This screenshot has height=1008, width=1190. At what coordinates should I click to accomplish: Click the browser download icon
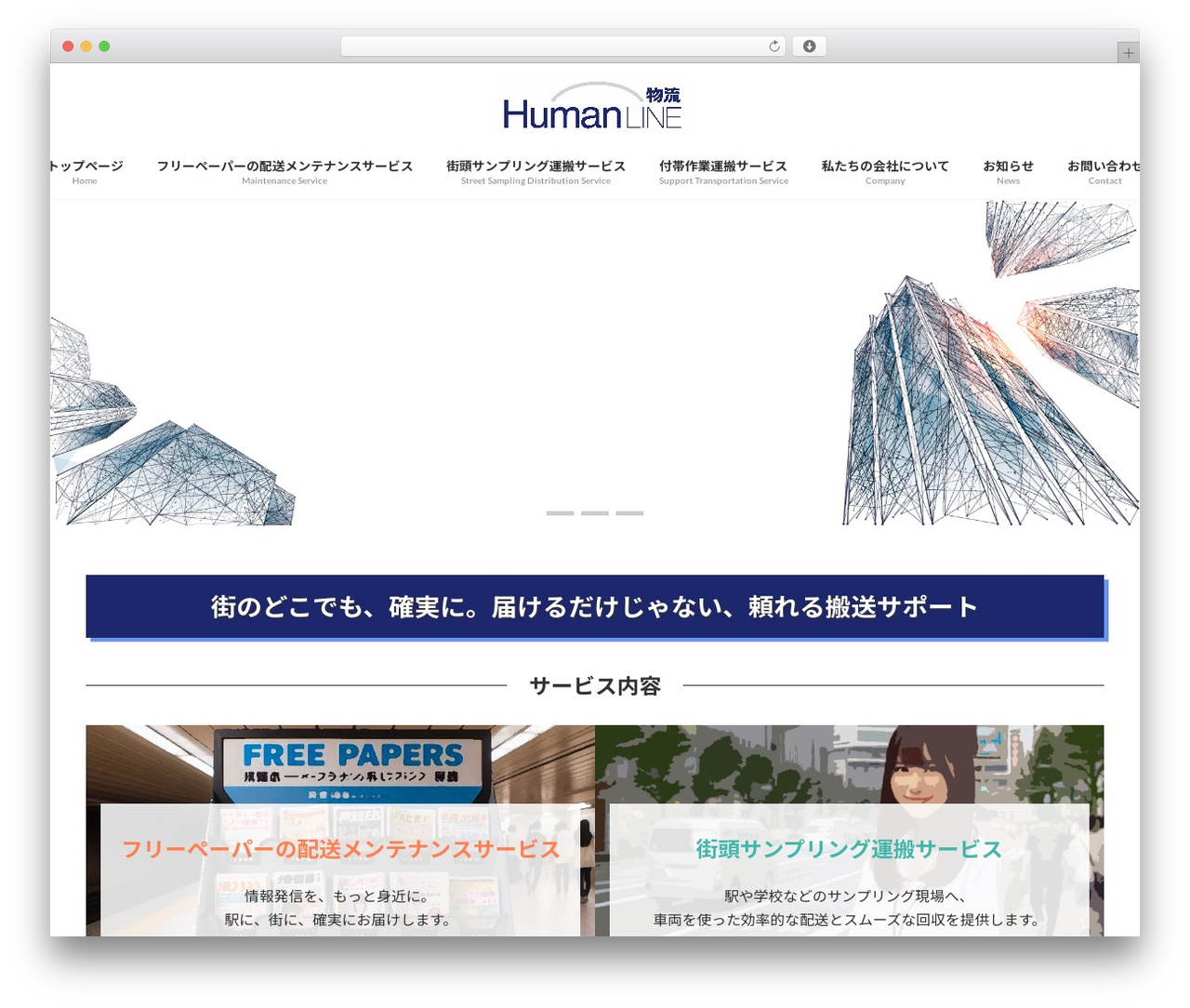[809, 46]
